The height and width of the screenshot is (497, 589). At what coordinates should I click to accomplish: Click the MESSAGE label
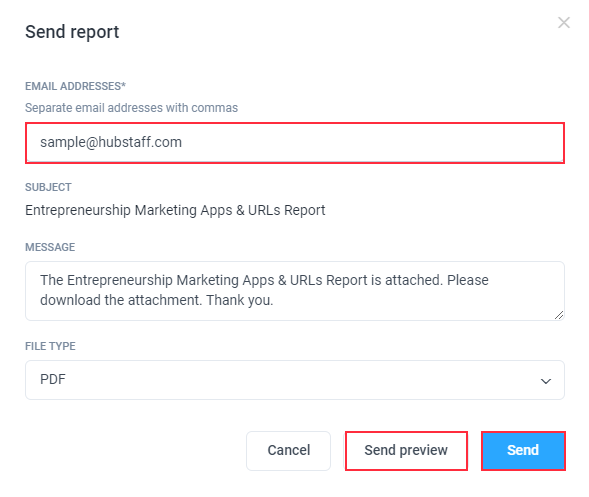click(50, 247)
